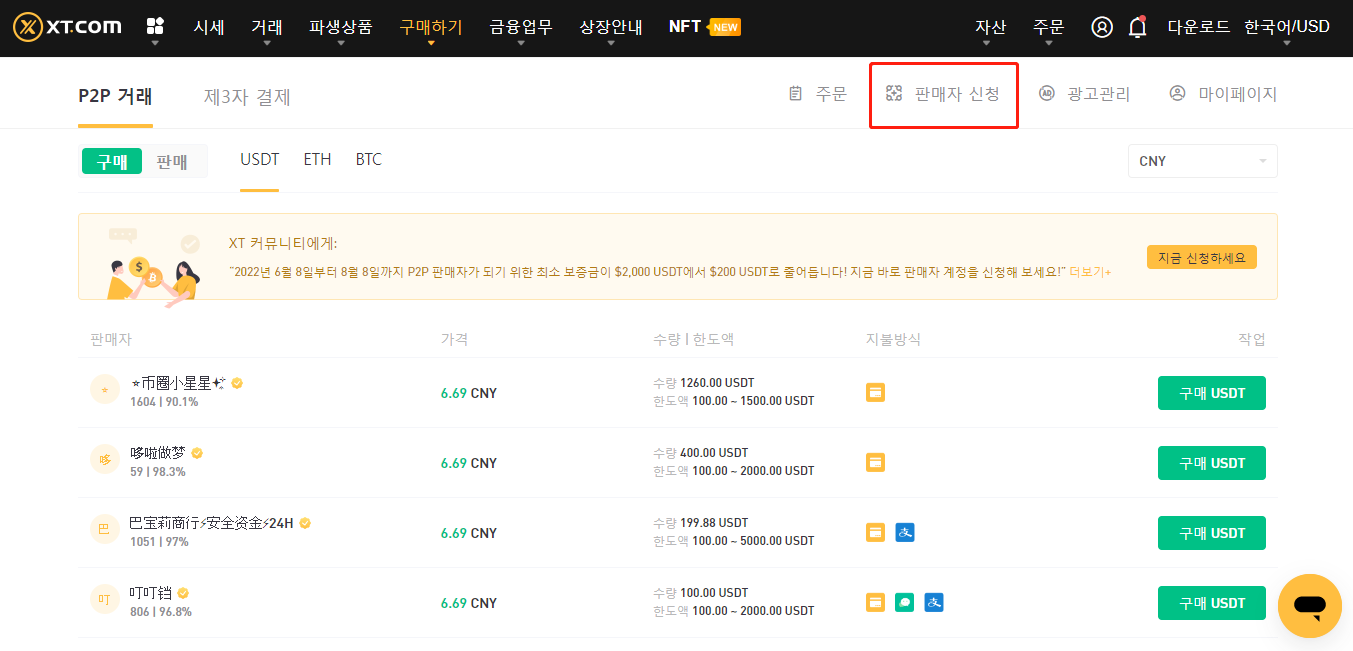
Task: Select the BTC coin tab
Action: (x=369, y=160)
